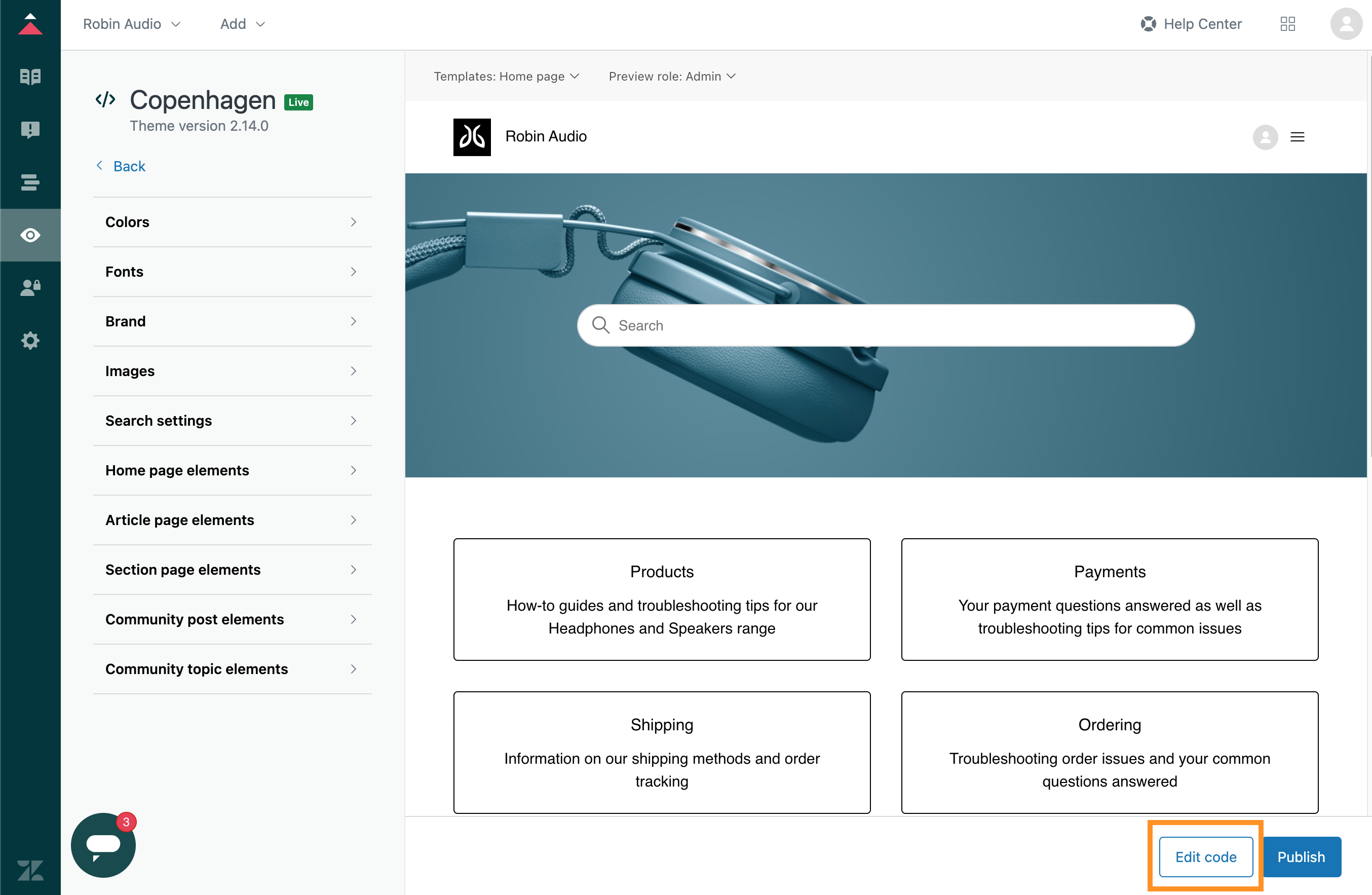Click the Edit code button
This screenshot has width=1372, height=895.
(x=1205, y=856)
